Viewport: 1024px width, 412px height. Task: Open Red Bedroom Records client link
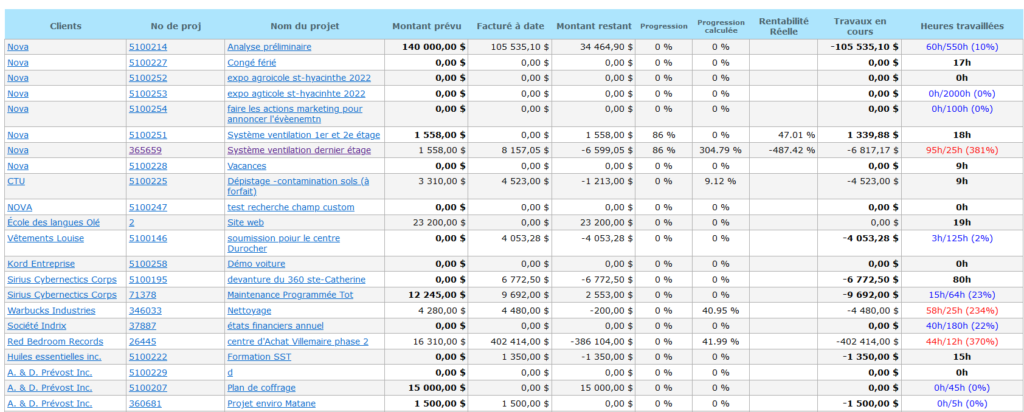[55, 341]
